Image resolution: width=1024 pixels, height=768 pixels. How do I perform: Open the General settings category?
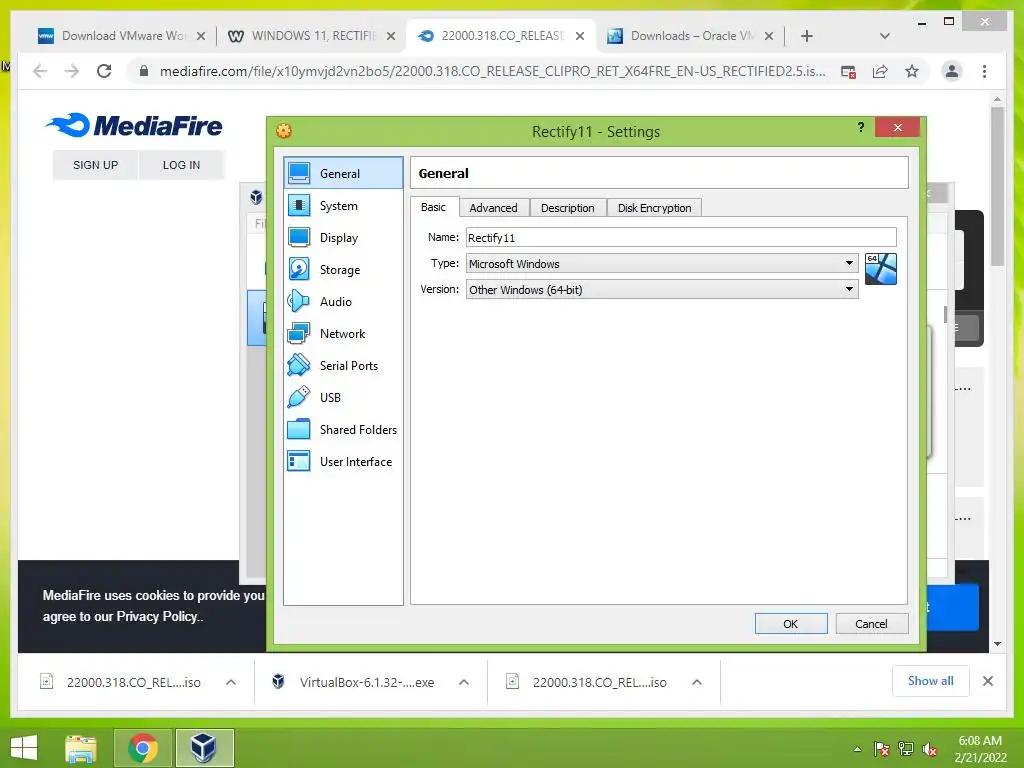pyautogui.click(x=343, y=173)
